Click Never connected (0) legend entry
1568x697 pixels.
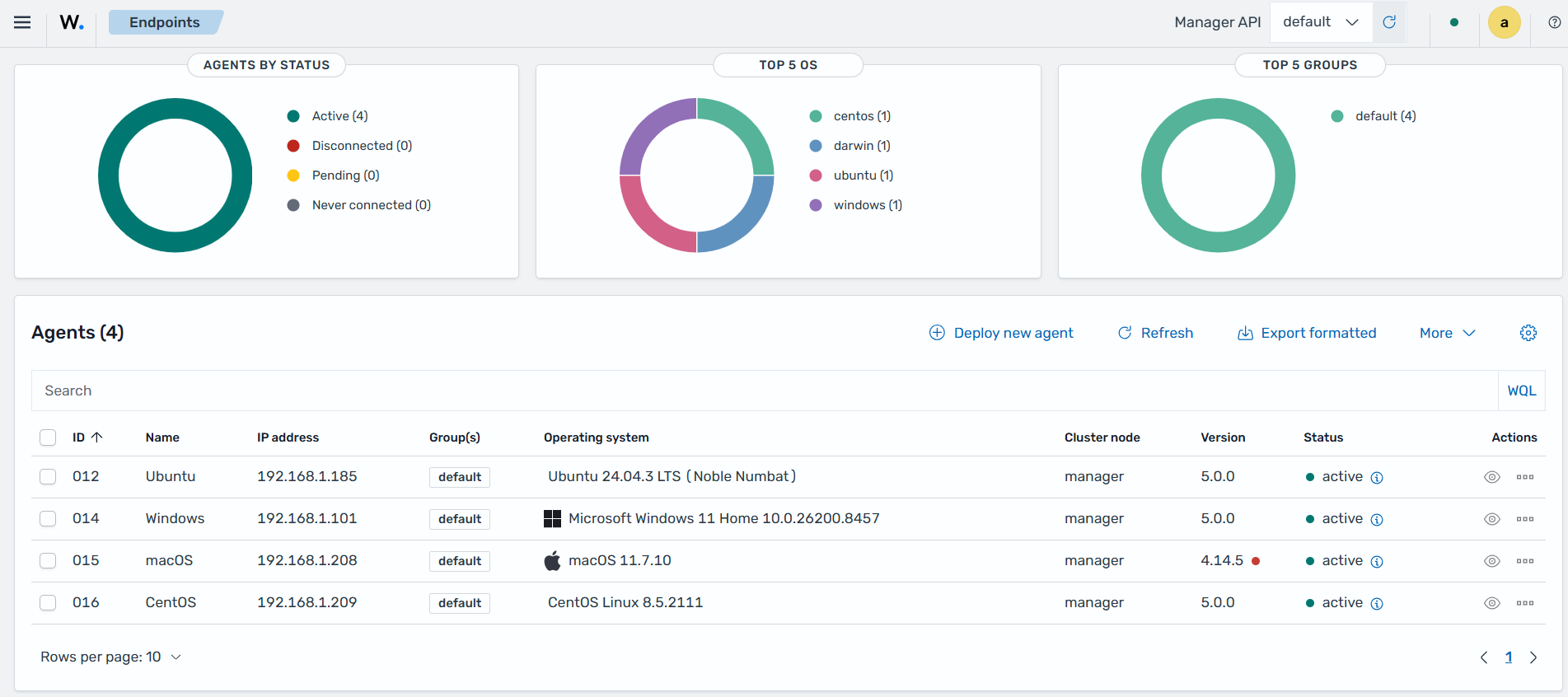(x=360, y=205)
